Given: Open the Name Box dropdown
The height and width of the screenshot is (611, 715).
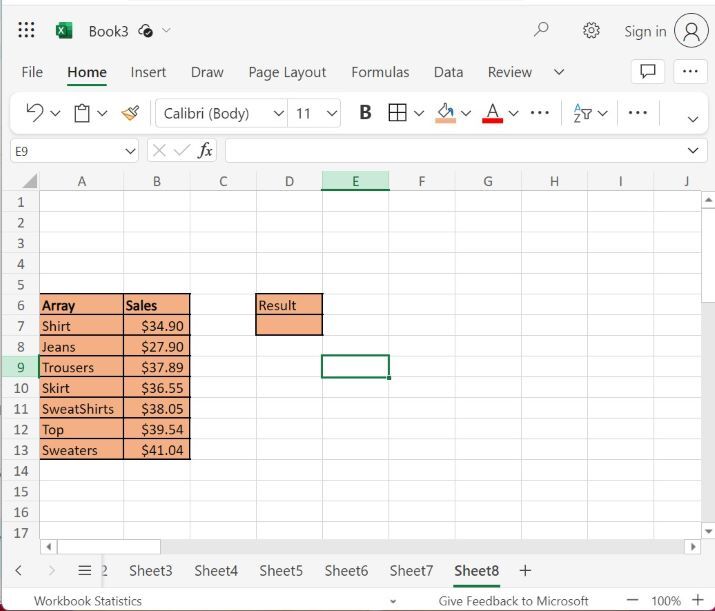Looking at the screenshot, I should click(130, 150).
